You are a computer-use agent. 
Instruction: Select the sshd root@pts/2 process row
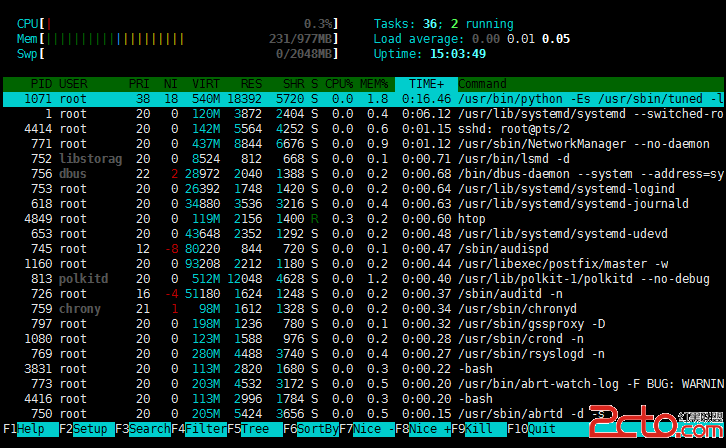[363, 129]
